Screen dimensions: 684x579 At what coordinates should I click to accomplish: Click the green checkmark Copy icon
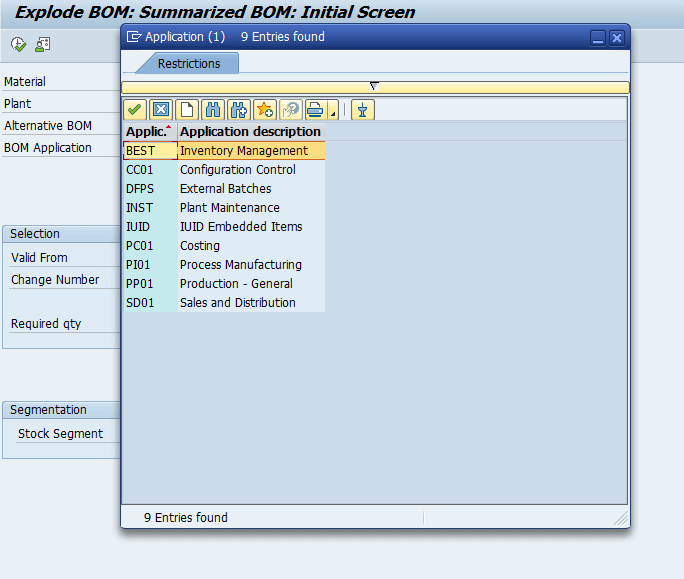[134, 110]
